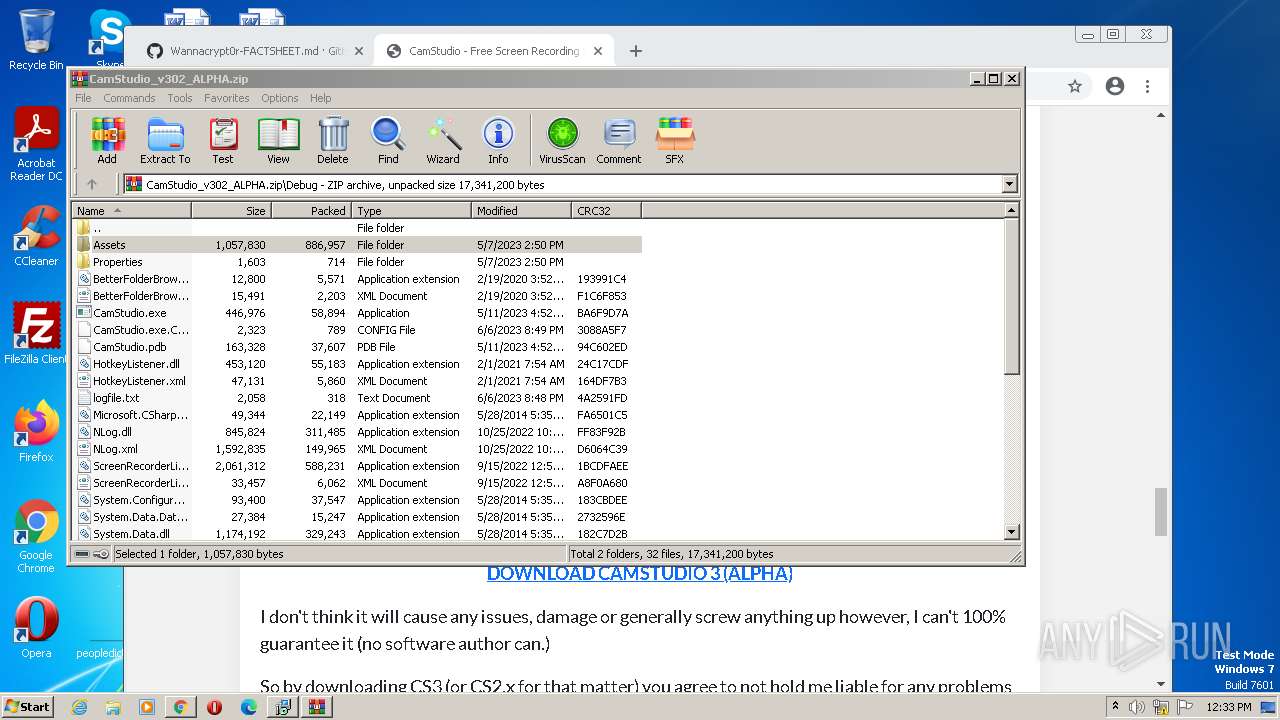Screen dimensions: 1280x720
Task: Click the taskbar clock 12:33 PM
Action: (1230, 706)
